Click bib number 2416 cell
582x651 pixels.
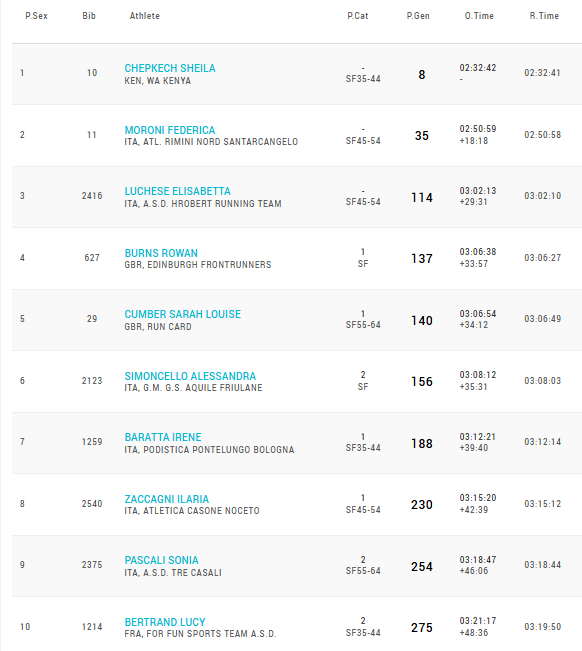point(92,196)
